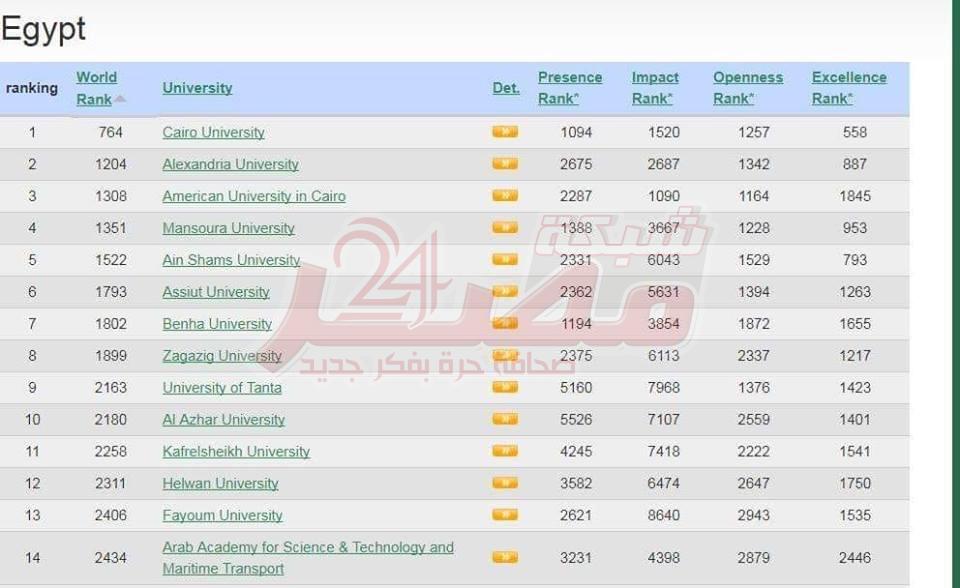Click details icon for American University in Cairo
Image resolution: width=960 pixels, height=588 pixels.
point(505,196)
